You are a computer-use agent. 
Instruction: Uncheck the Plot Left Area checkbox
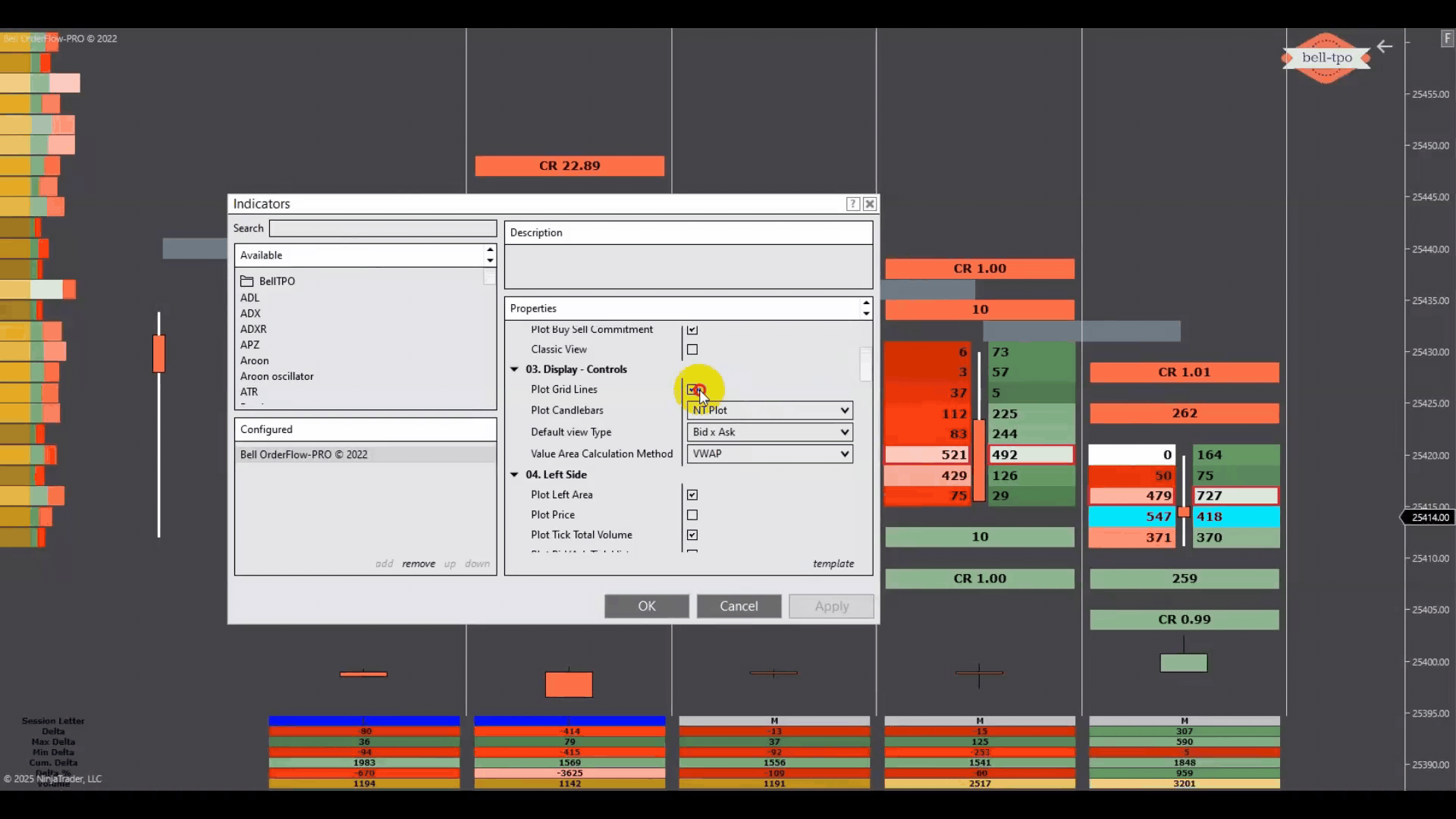point(692,494)
